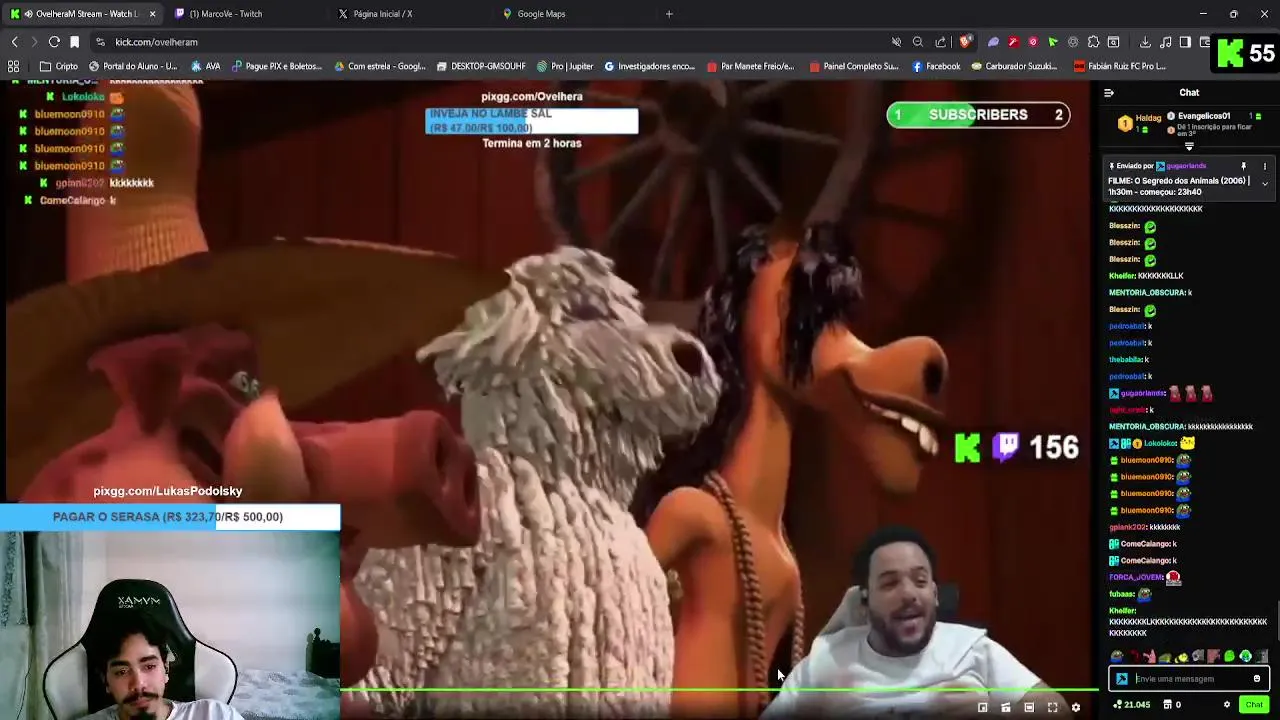
Task: Bookmark this page icon
Action: click(74, 42)
